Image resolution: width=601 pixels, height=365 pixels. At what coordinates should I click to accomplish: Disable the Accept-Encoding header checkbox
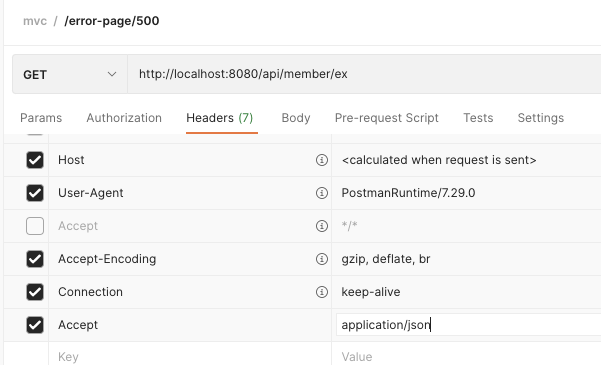pyautogui.click(x=35, y=259)
